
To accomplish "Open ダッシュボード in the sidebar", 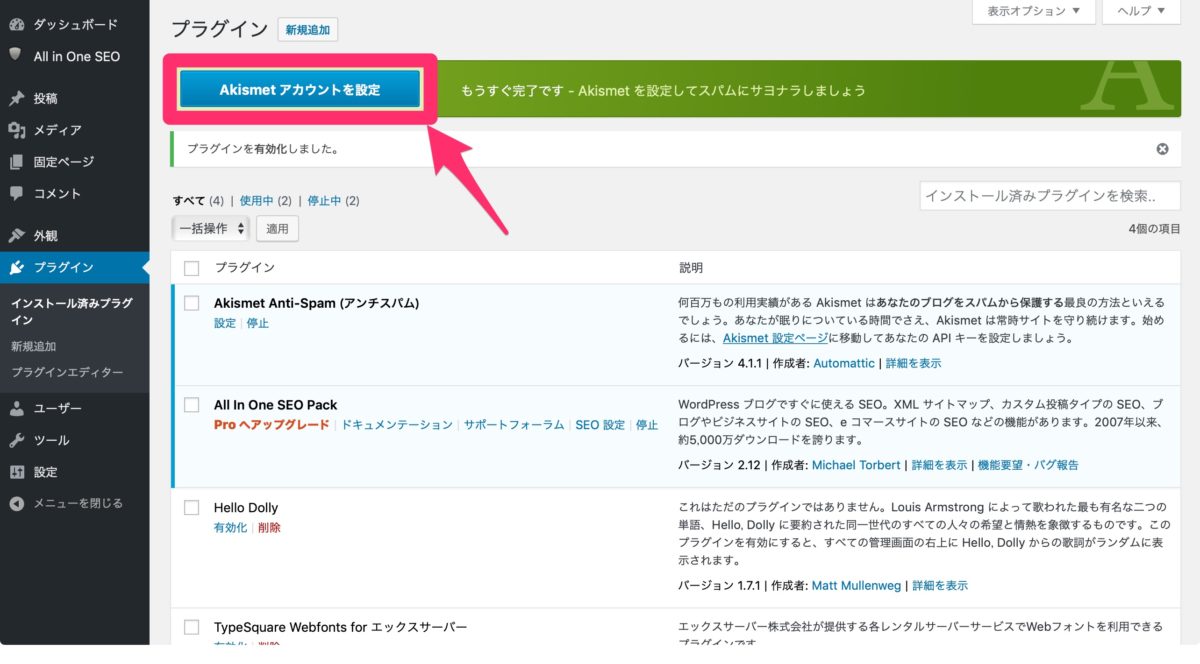I will (x=75, y=24).
